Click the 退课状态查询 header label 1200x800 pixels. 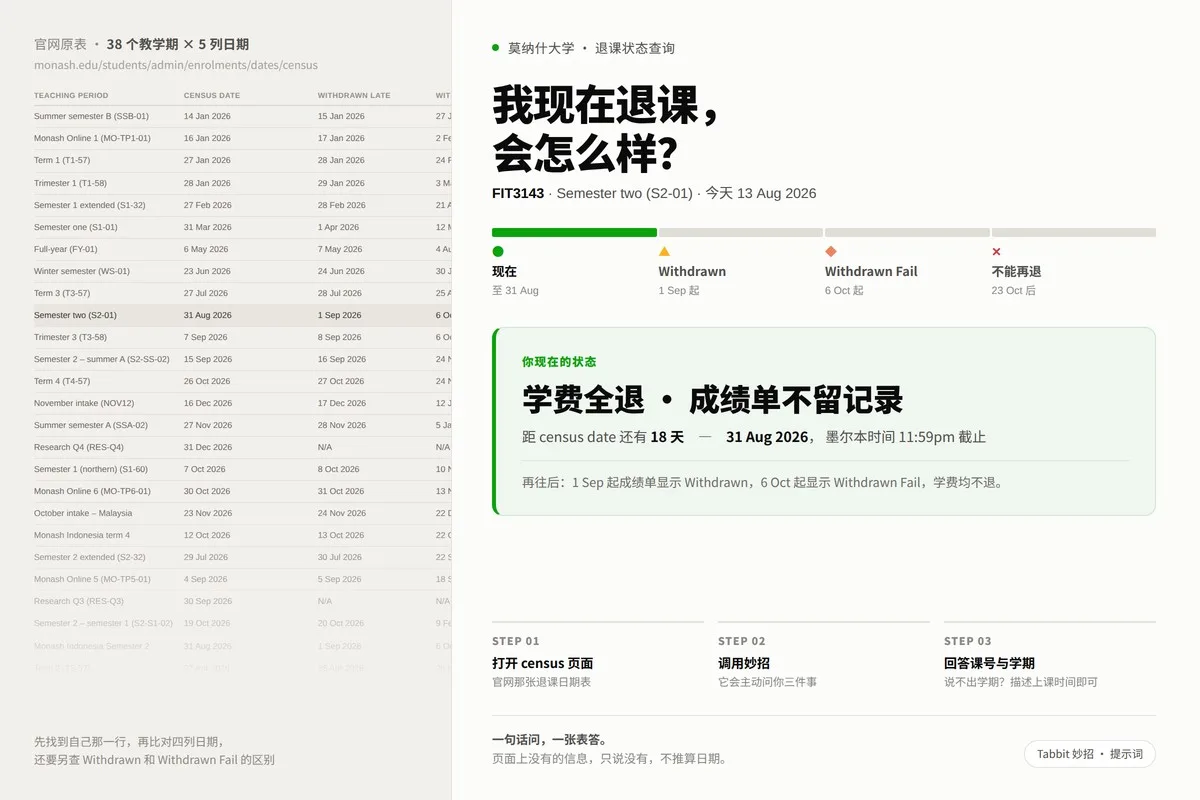click(635, 48)
